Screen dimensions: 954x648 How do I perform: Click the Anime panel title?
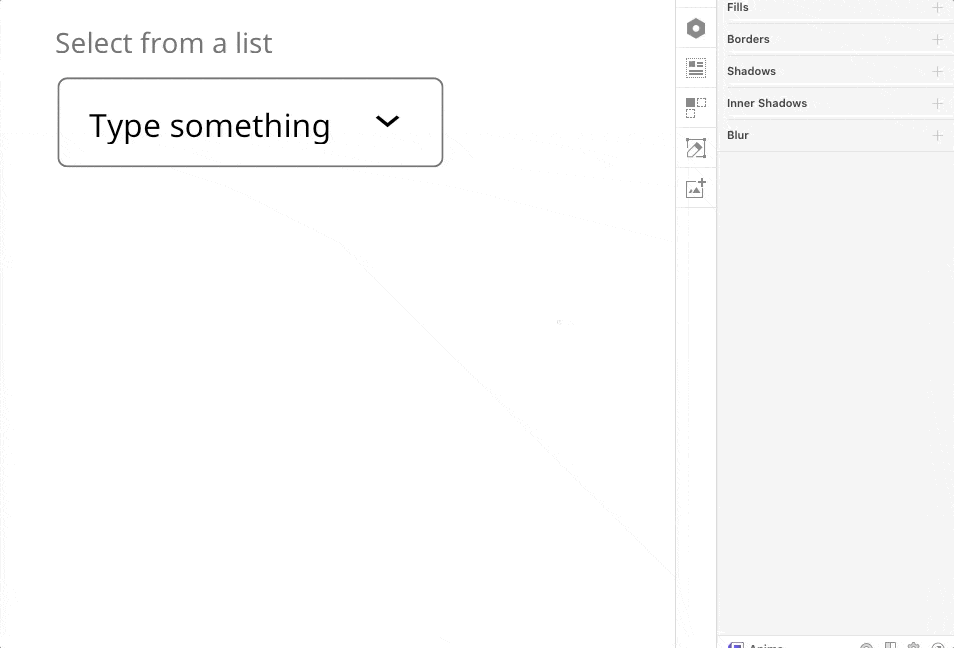pyautogui.click(x=766, y=646)
